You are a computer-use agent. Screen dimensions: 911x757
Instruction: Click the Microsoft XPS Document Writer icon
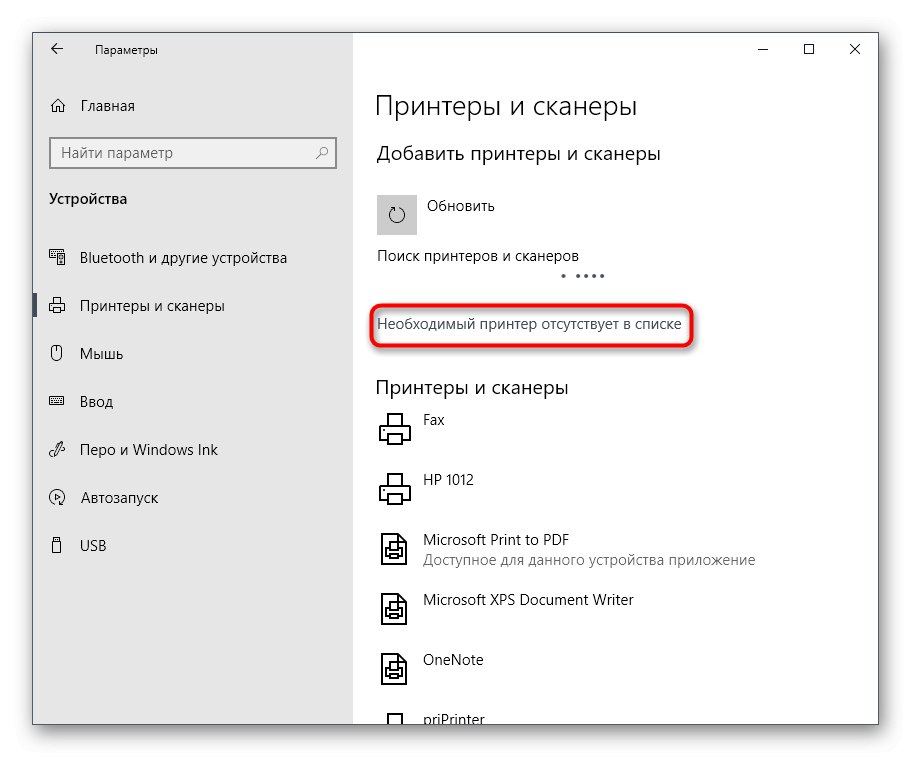tap(394, 609)
